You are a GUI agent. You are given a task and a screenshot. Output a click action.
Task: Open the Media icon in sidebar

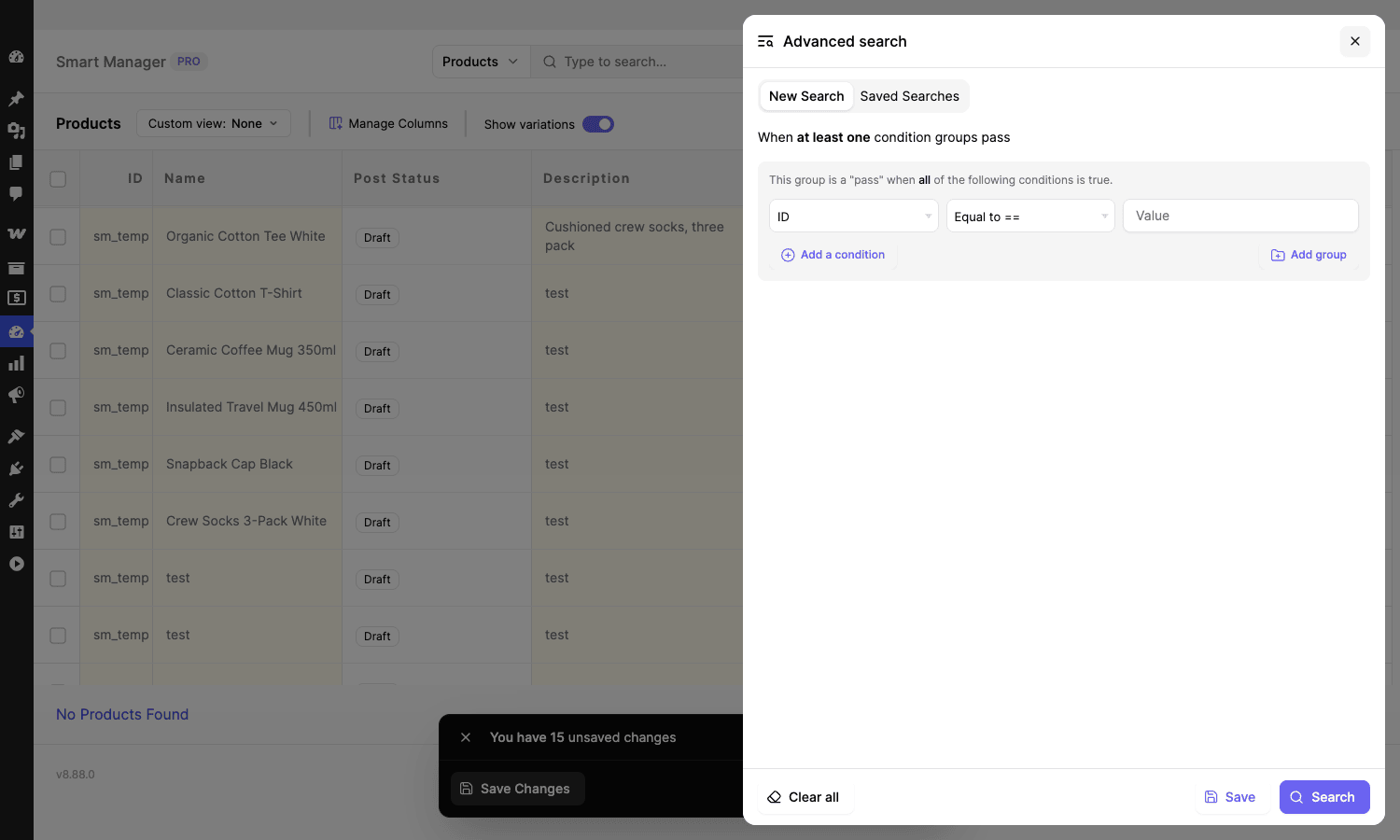16,131
